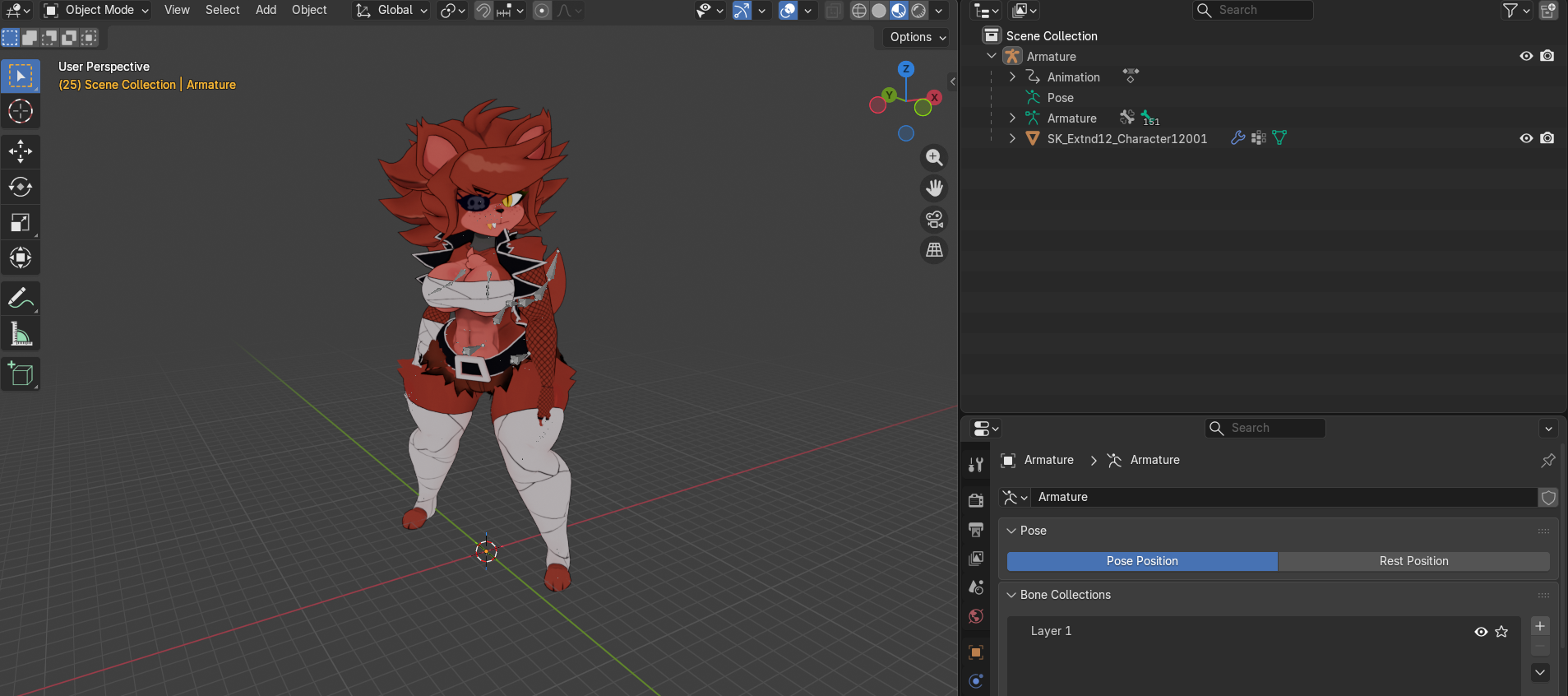Hide SK_Extnd12_Character12001 in the viewport
Image resolution: width=1568 pixels, height=696 pixels.
[x=1526, y=138]
